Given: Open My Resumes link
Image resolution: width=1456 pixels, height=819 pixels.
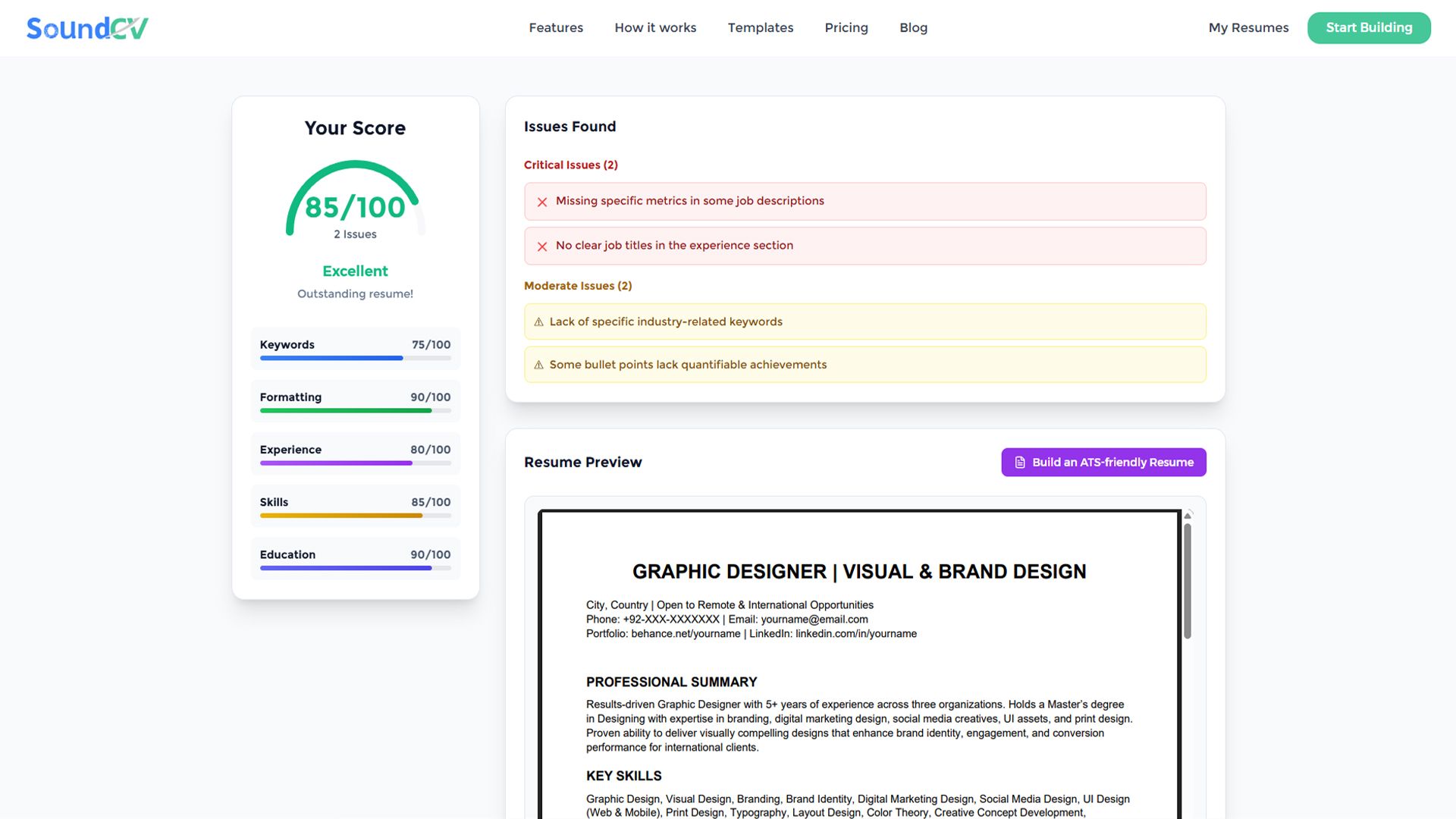Looking at the screenshot, I should [1248, 28].
